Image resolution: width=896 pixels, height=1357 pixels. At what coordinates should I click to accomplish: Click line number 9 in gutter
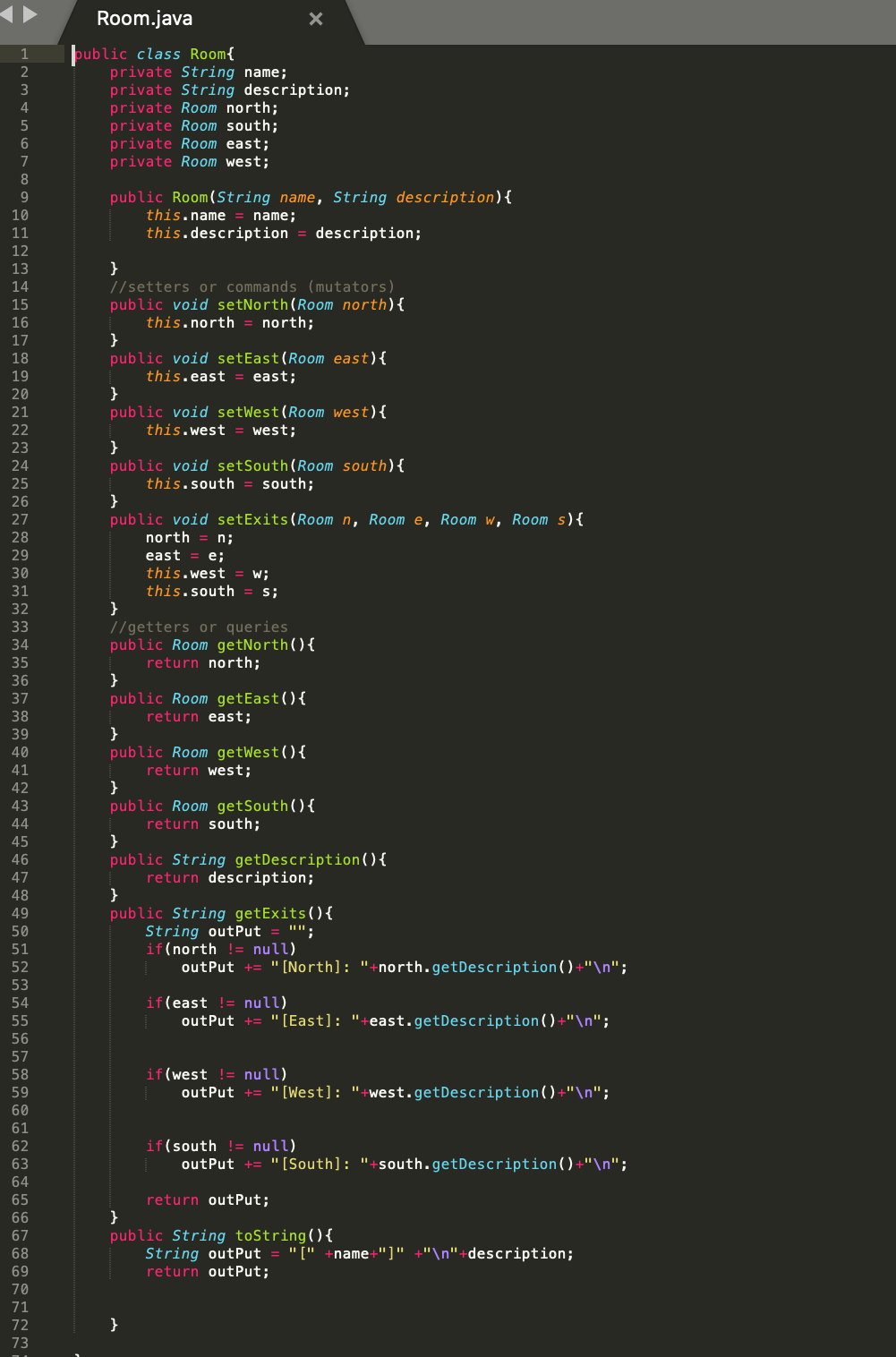[24, 197]
